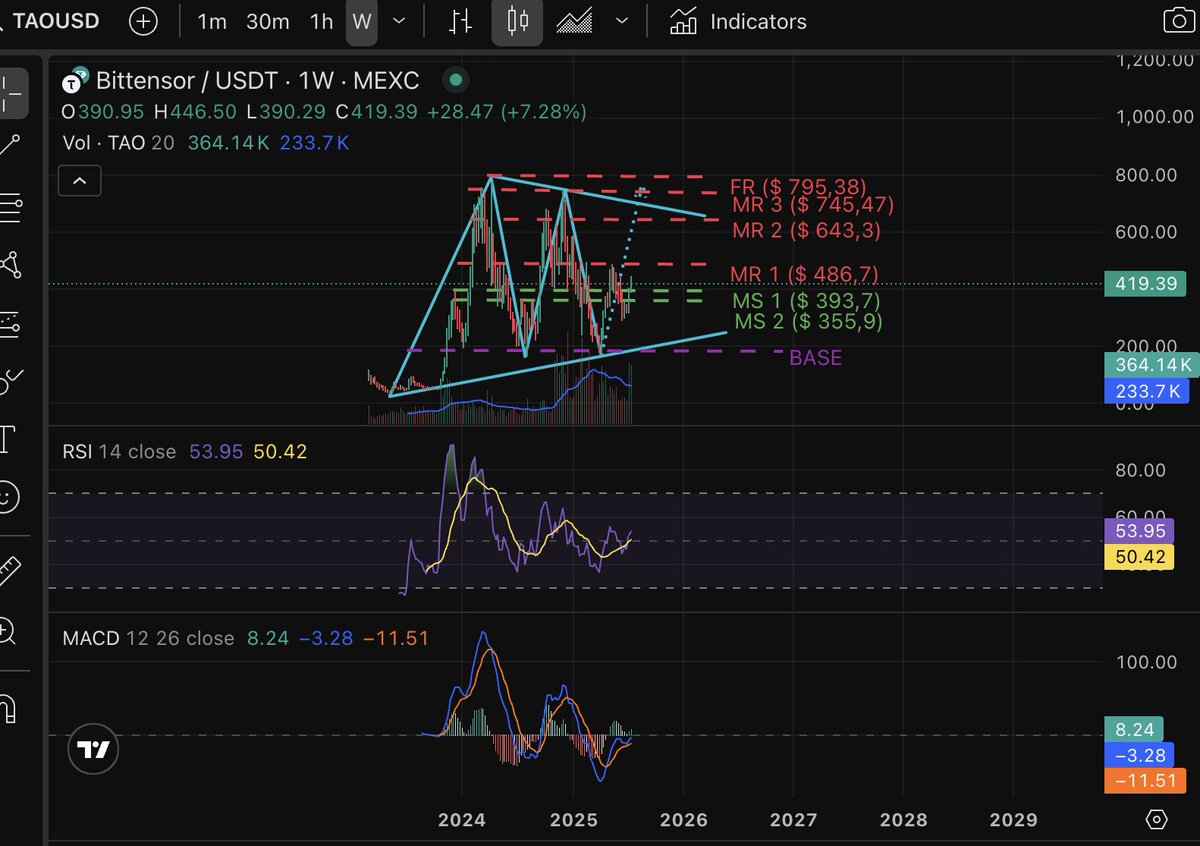The width and height of the screenshot is (1200, 846).
Task: Add a symbol with the plus icon
Action: (x=143, y=21)
